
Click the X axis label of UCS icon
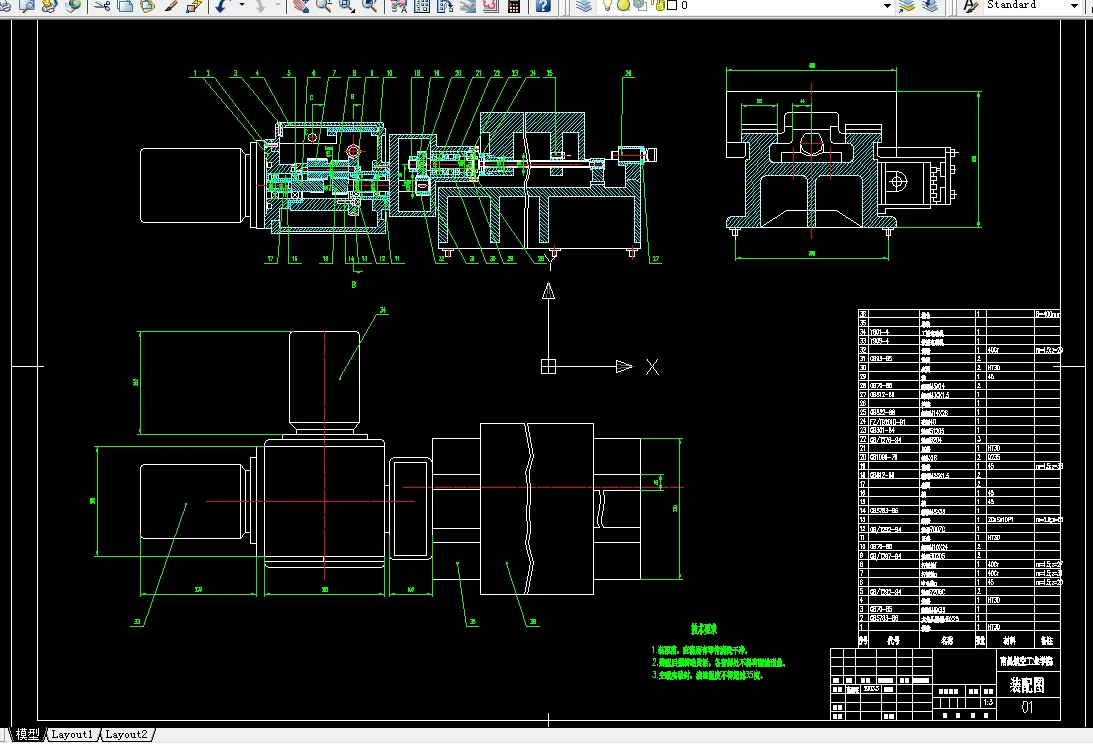click(x=652, y=367)
